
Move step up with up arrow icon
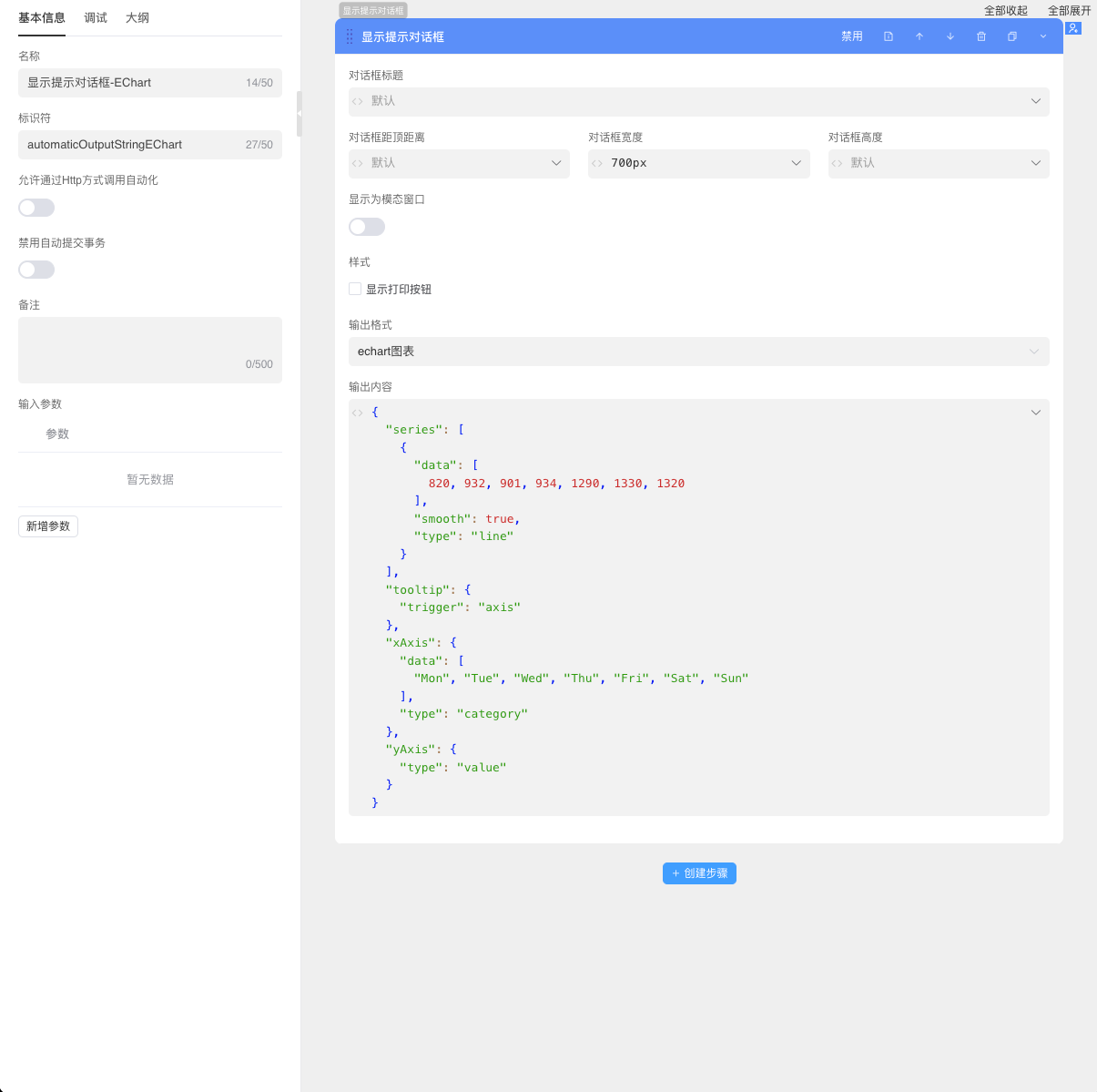click(919, 36)
